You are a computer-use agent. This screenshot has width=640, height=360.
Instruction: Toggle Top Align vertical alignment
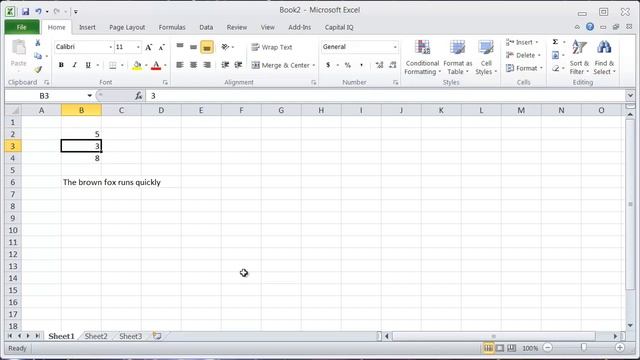180,47
